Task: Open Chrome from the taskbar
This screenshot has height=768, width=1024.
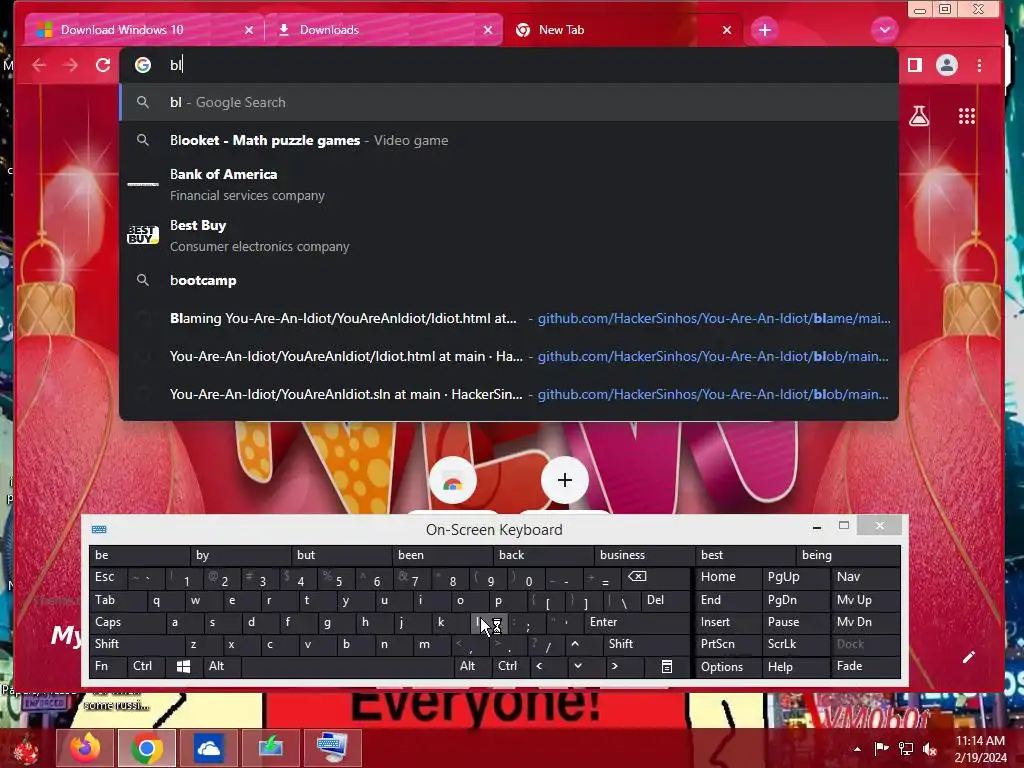Action: pyautogui.click(x=147, y=748)
